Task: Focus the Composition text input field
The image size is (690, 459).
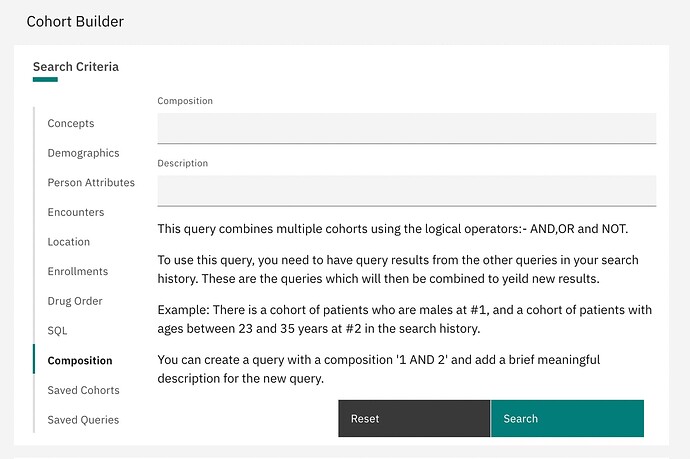Action: click(407, 128)
